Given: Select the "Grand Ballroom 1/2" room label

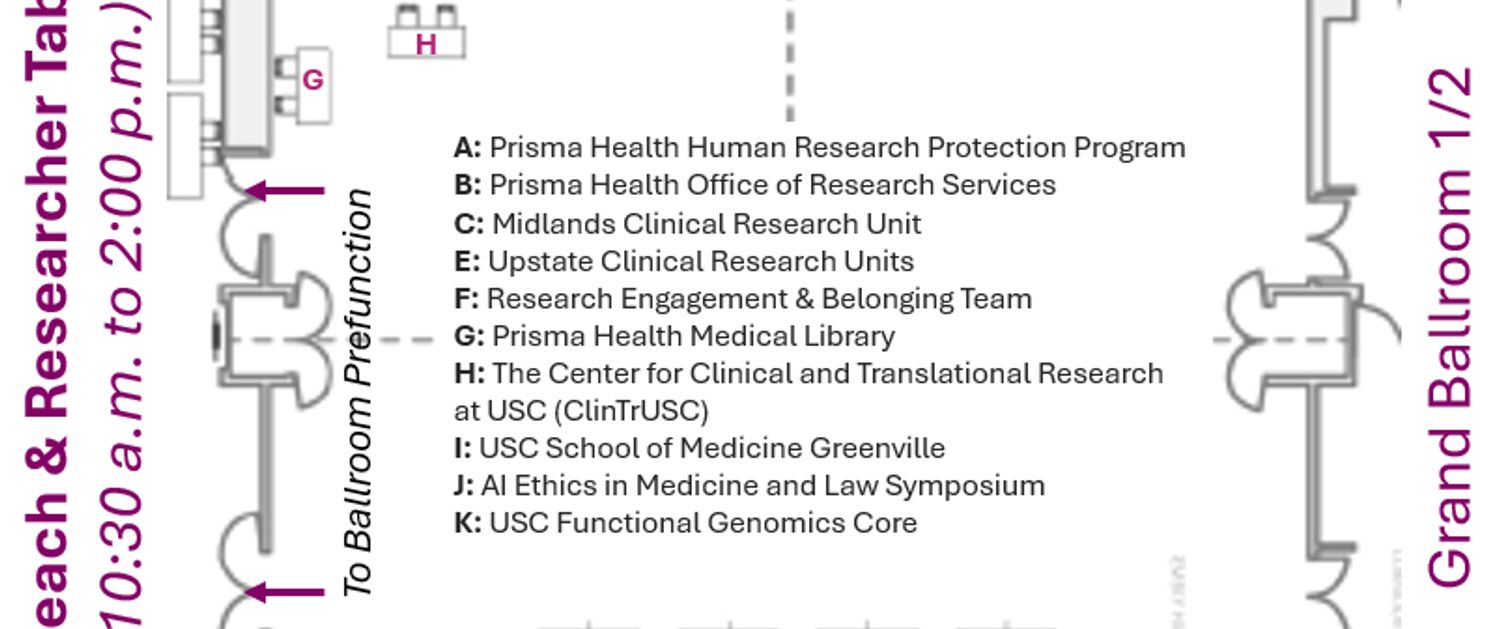Looking at the screenshot, I should pos(1450,328).
